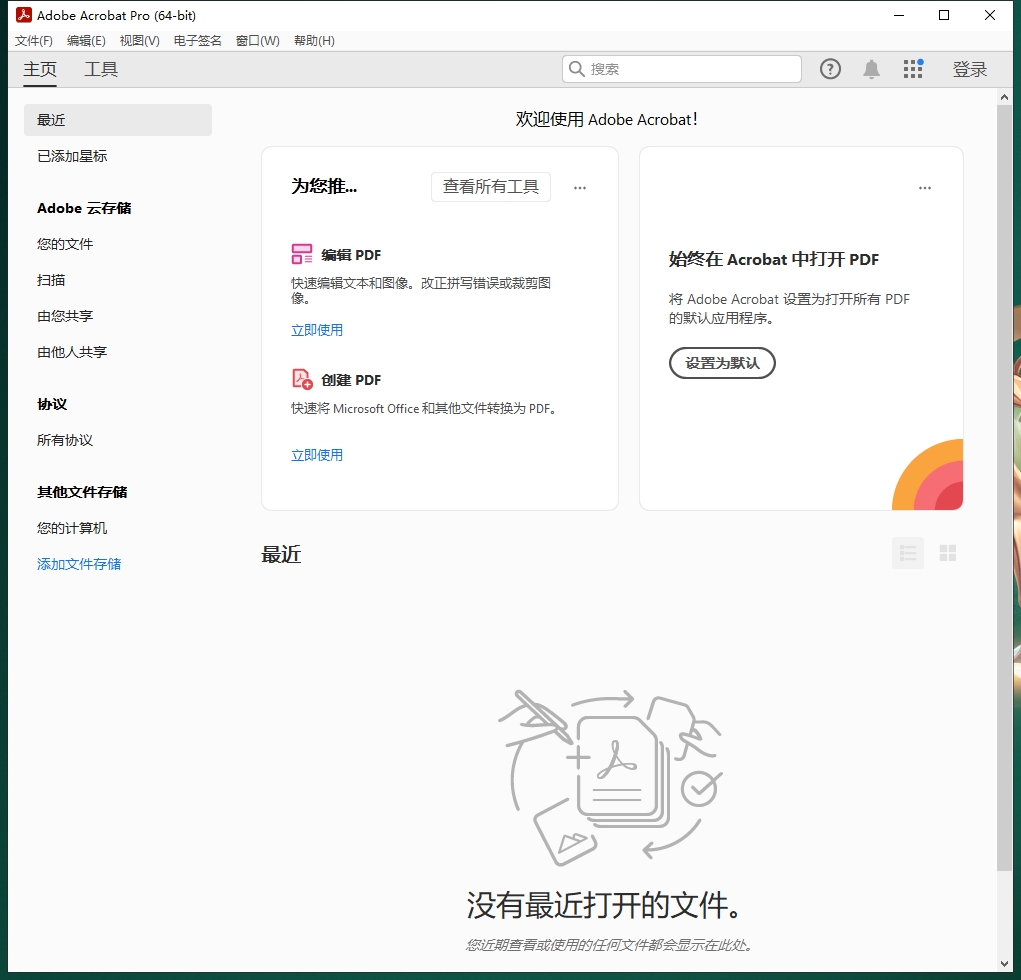Open the 编辑 PDF tool icon
Viewport: 1021px width, 980px height.
pos(301,254)
